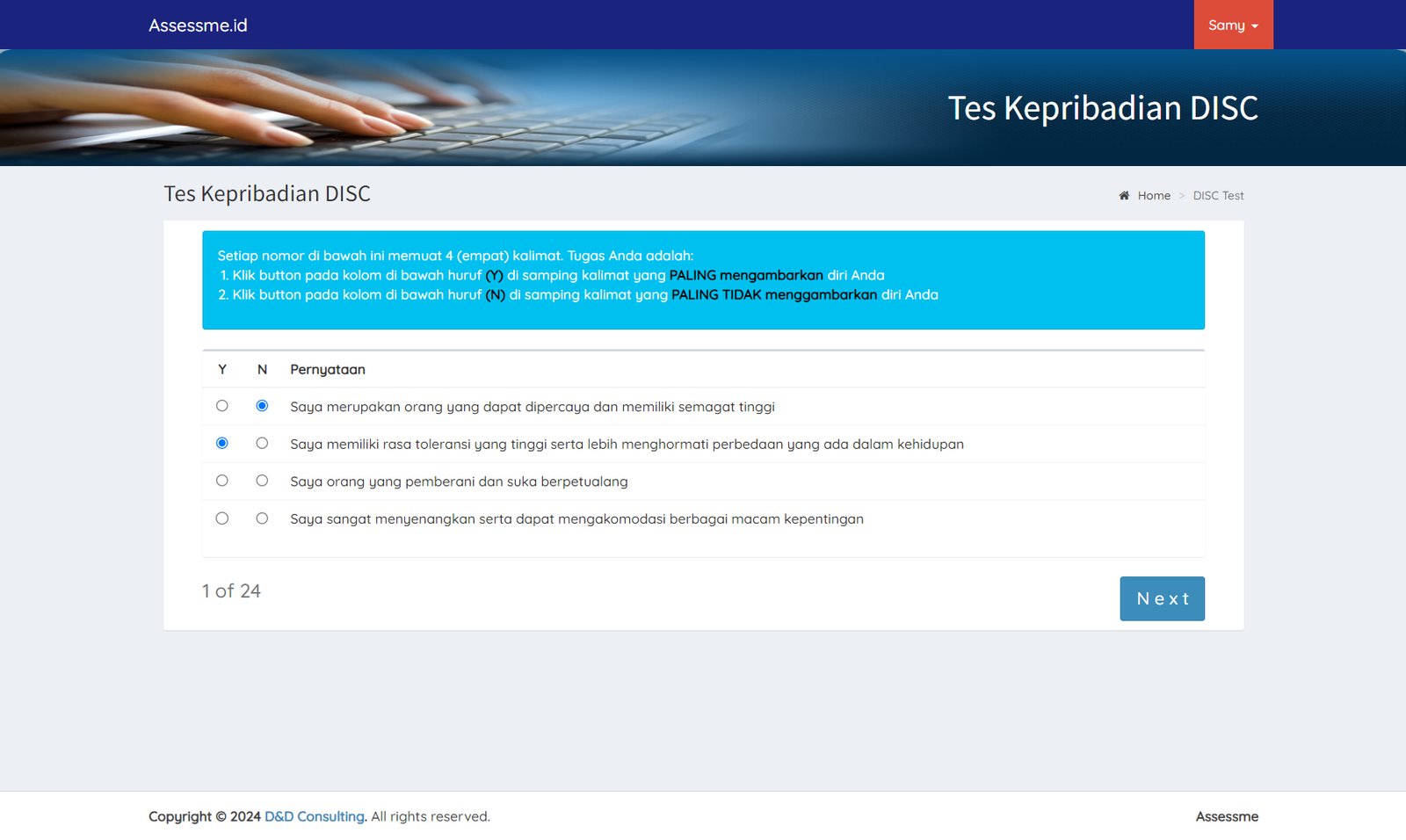
Task: Open the D&D Consulting footer link
Action: pos(314,816)
